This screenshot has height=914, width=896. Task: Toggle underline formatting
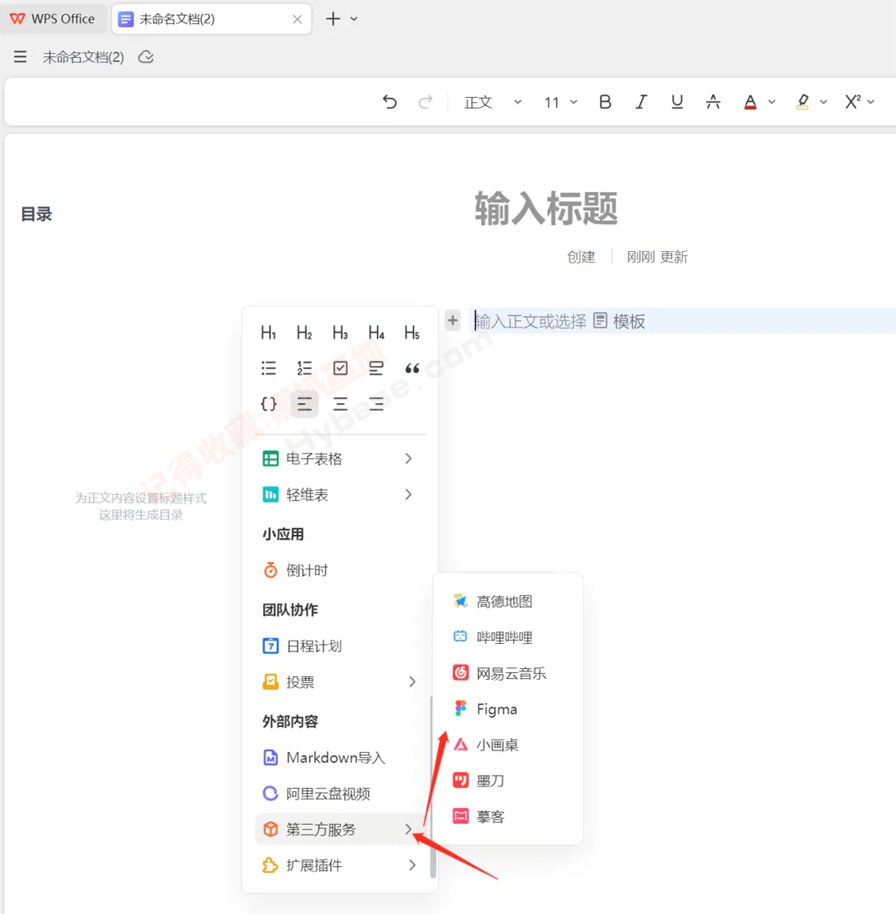pos(677,102)
